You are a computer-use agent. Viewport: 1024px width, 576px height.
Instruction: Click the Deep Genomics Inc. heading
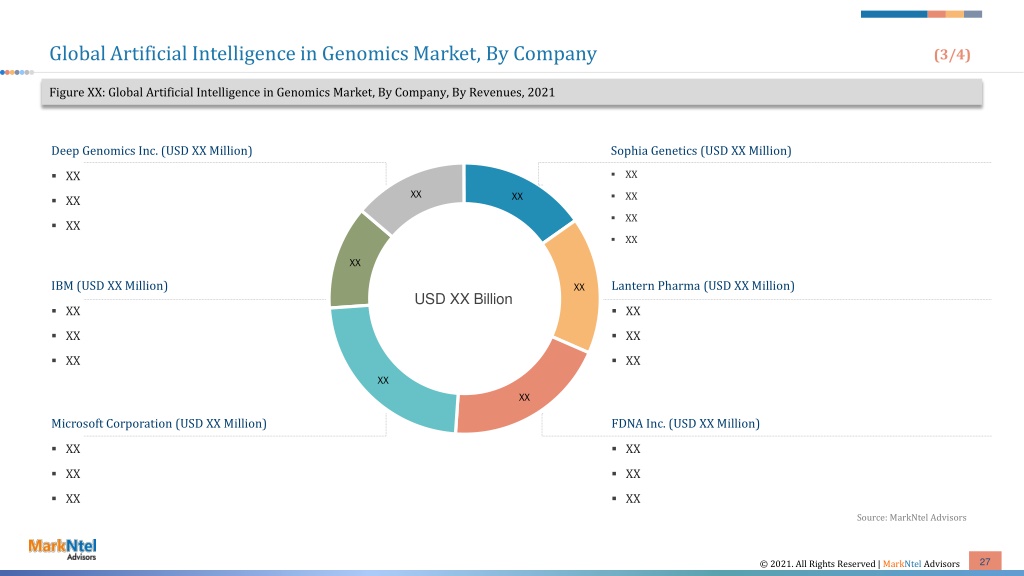(152, 151)
